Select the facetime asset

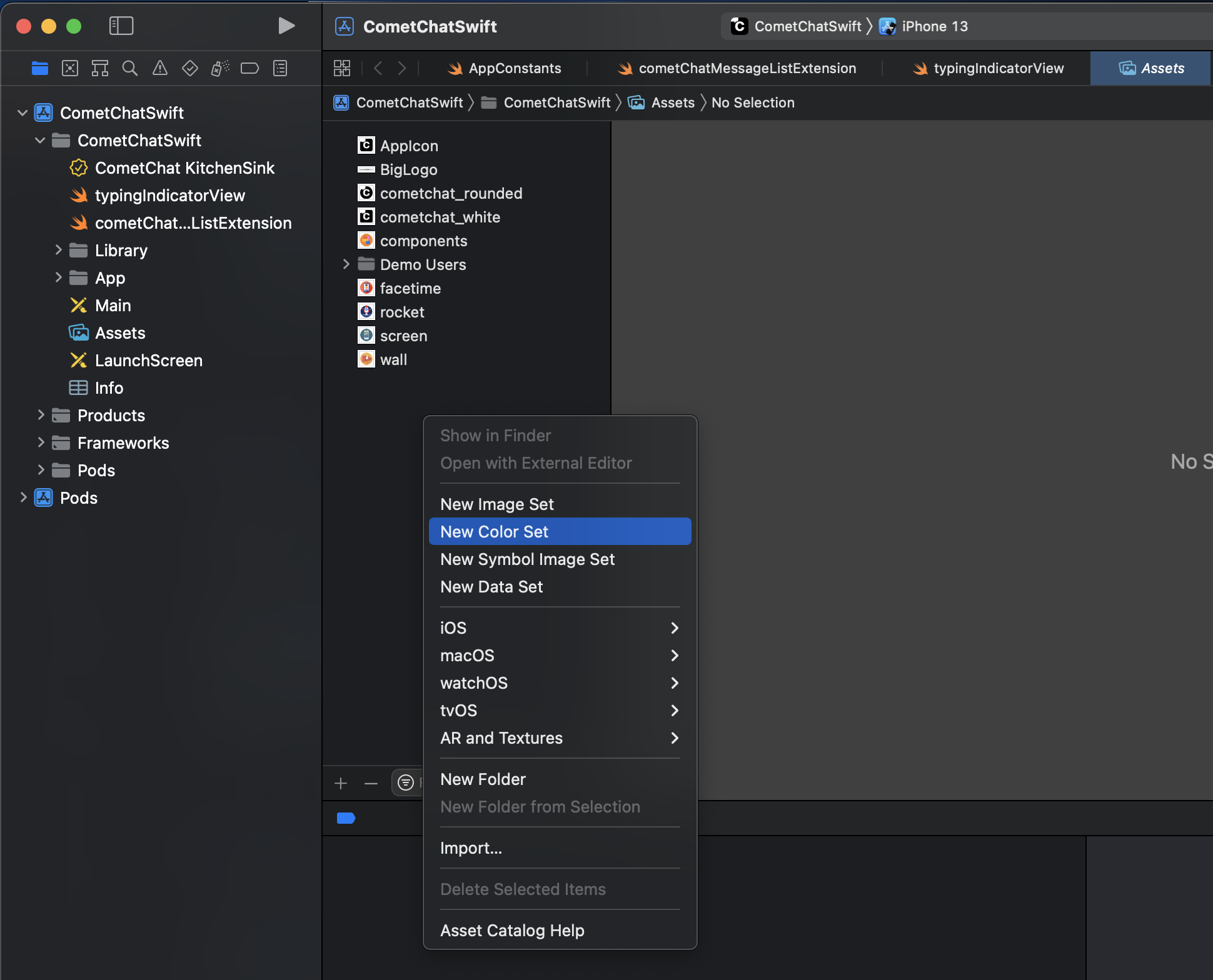[x=399, y=288]
